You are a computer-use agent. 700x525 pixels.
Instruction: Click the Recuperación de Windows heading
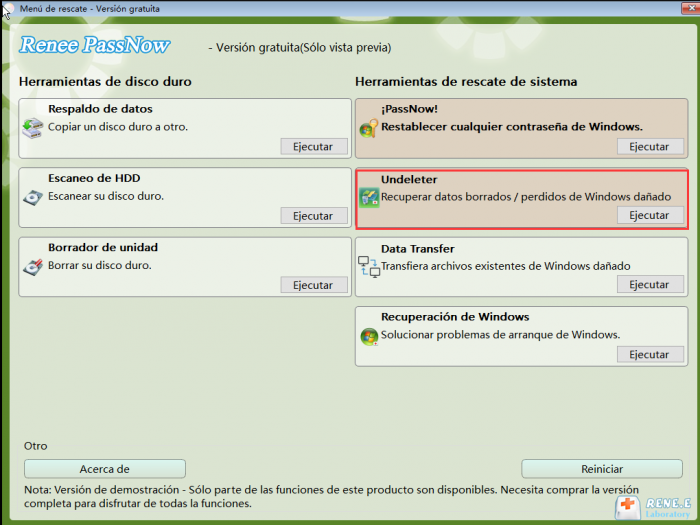[x=455, y=317]
